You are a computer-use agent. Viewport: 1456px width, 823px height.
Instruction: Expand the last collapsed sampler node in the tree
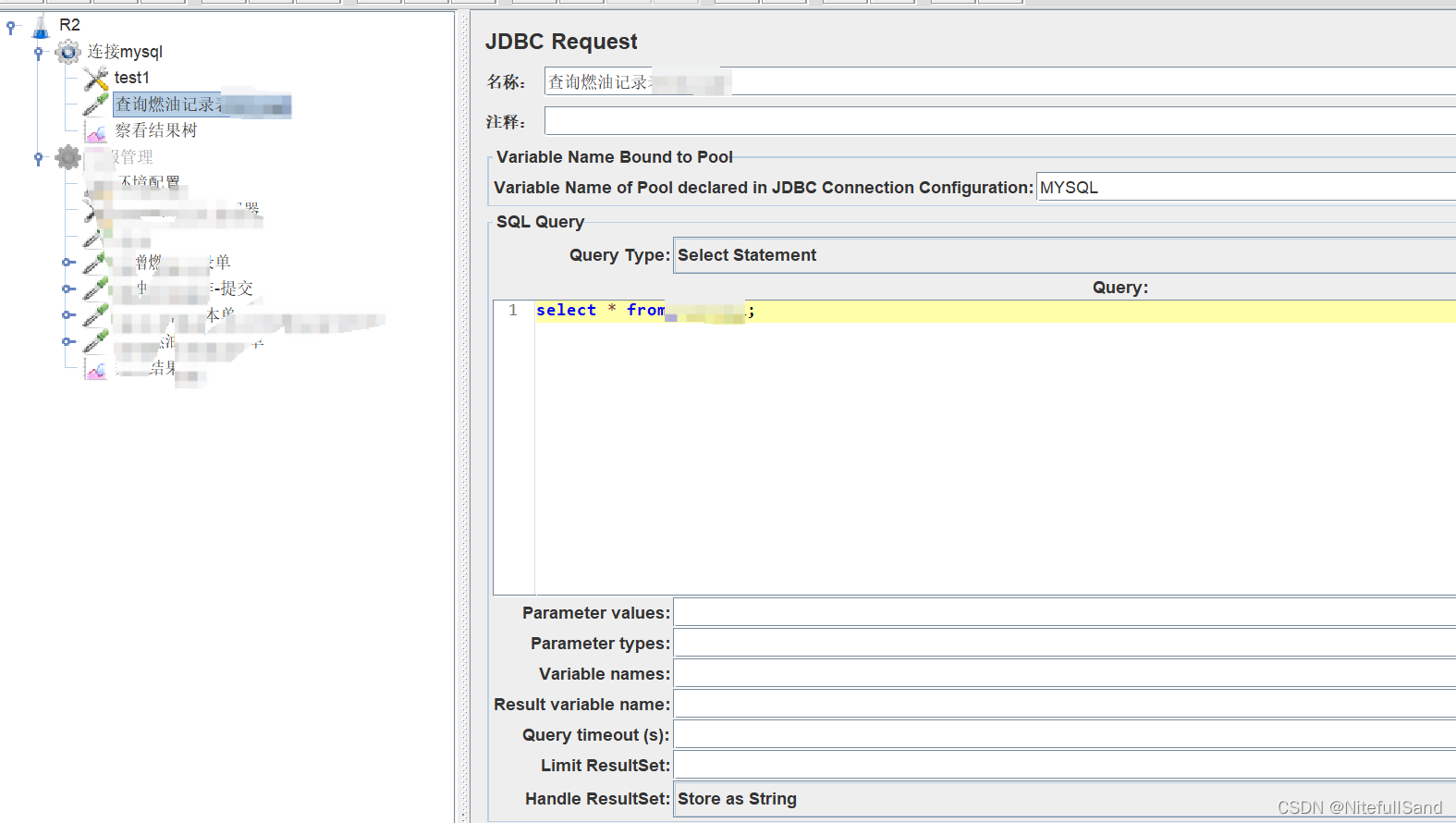tap(67, 341)
